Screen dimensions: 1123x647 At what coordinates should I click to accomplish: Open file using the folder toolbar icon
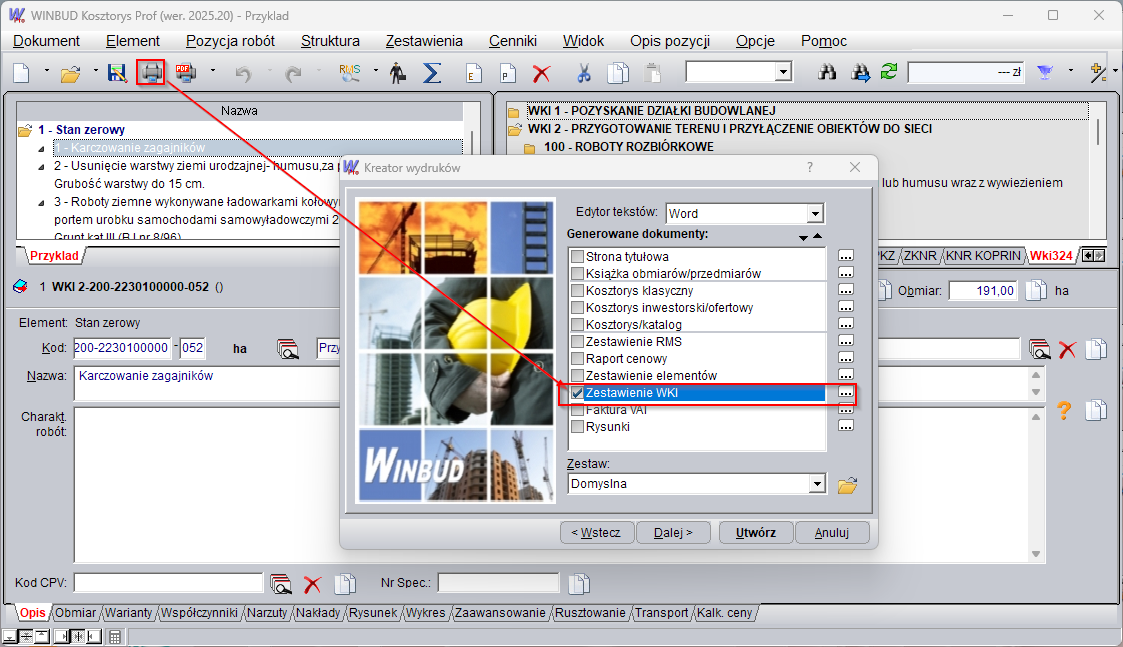click(x=70, y=73)
